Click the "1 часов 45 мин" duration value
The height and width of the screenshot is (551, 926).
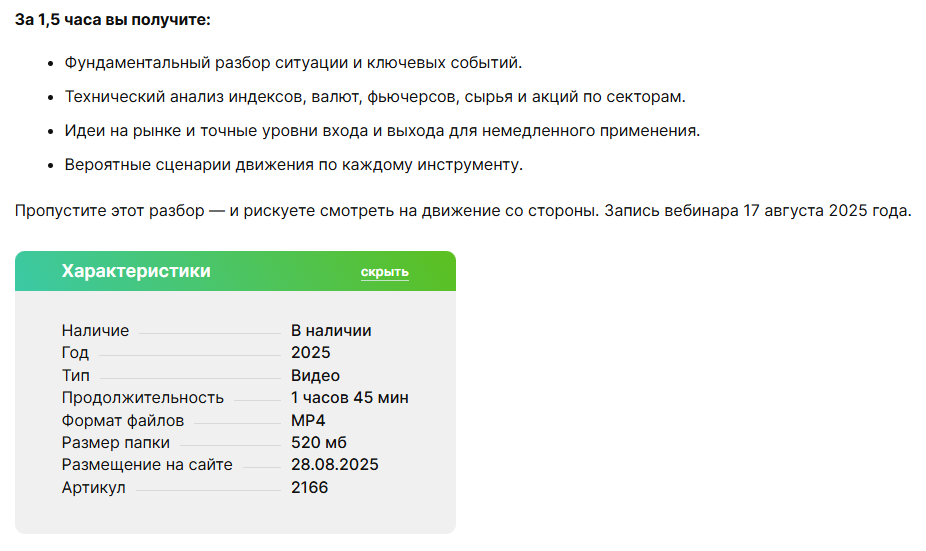pyautogui.click(x=349, y=398)
